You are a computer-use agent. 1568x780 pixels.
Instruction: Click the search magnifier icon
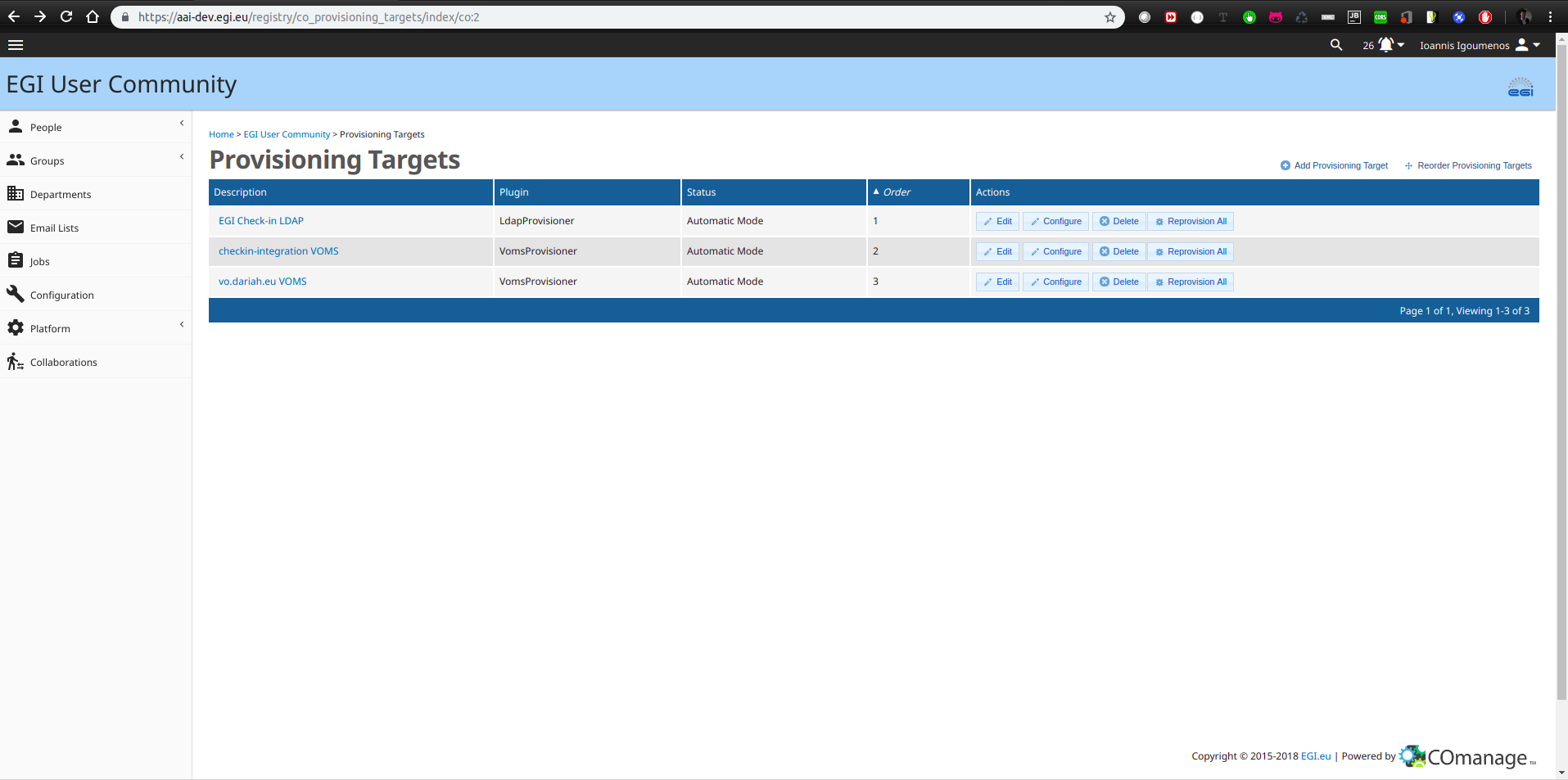[x=1336, y=45]
